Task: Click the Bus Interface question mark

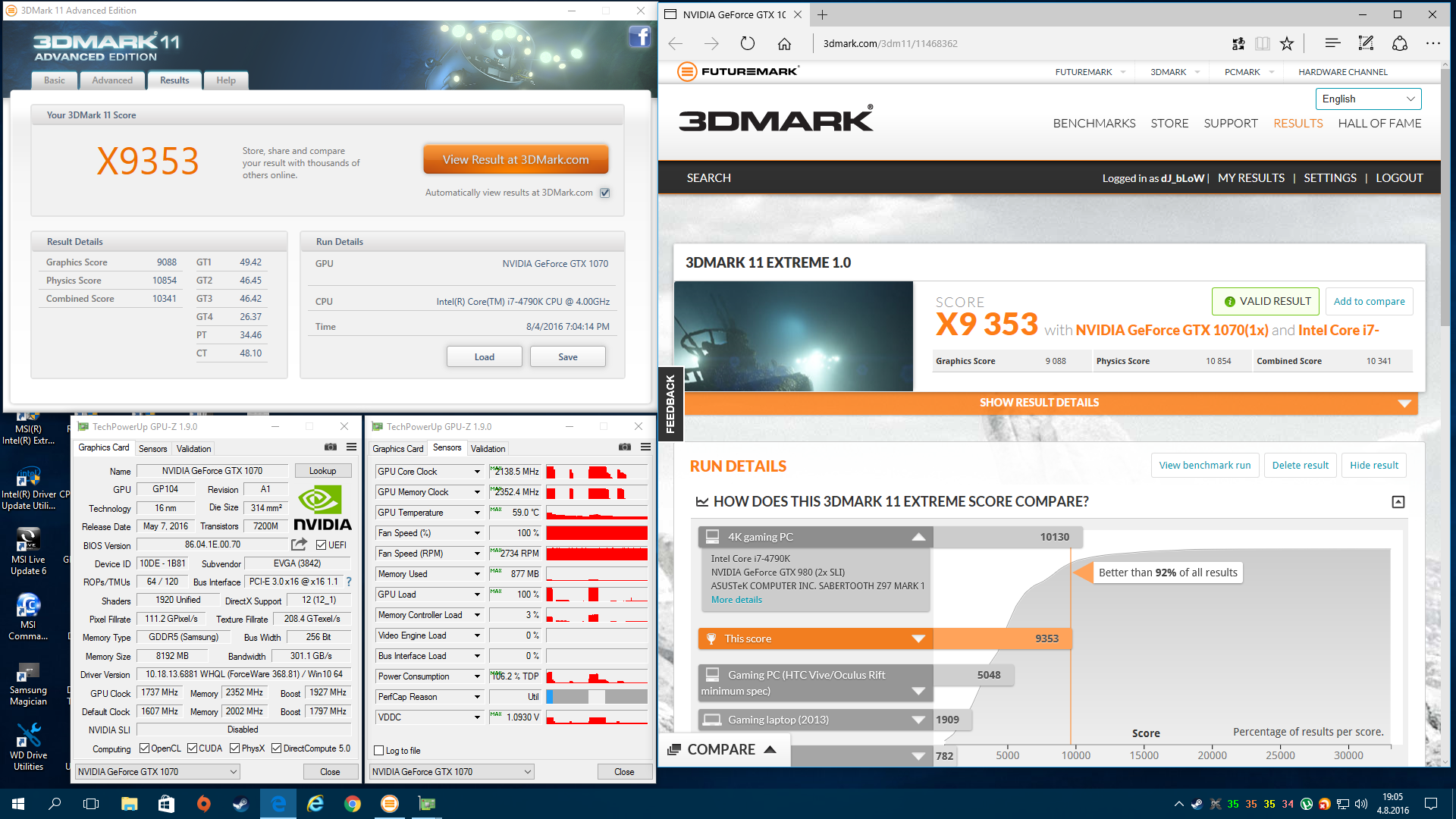Action: [x=349, y=582]
